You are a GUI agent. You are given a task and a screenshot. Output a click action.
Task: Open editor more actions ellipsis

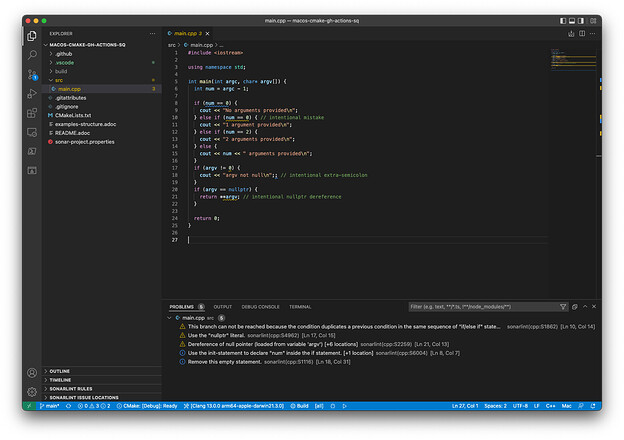[x=593, y=34]
